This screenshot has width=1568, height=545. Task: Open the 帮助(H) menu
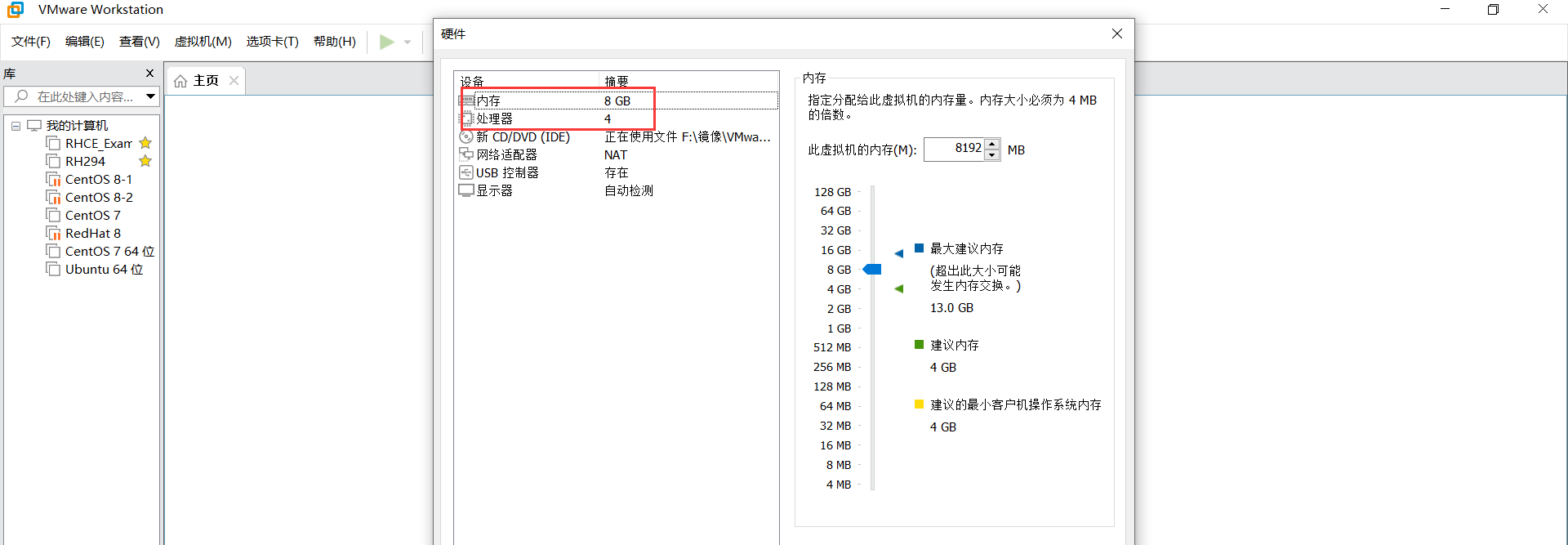[335, 42]
